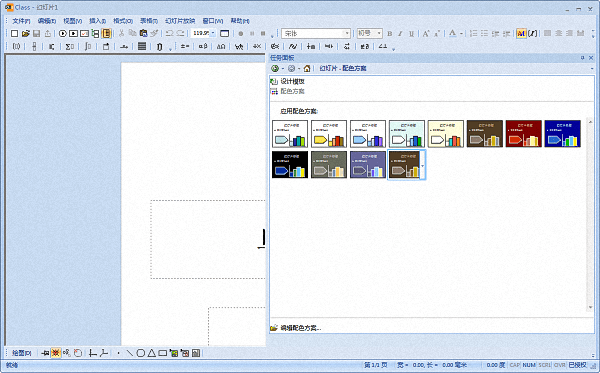Click the green Back arrow in task panel

click(275, 68)
